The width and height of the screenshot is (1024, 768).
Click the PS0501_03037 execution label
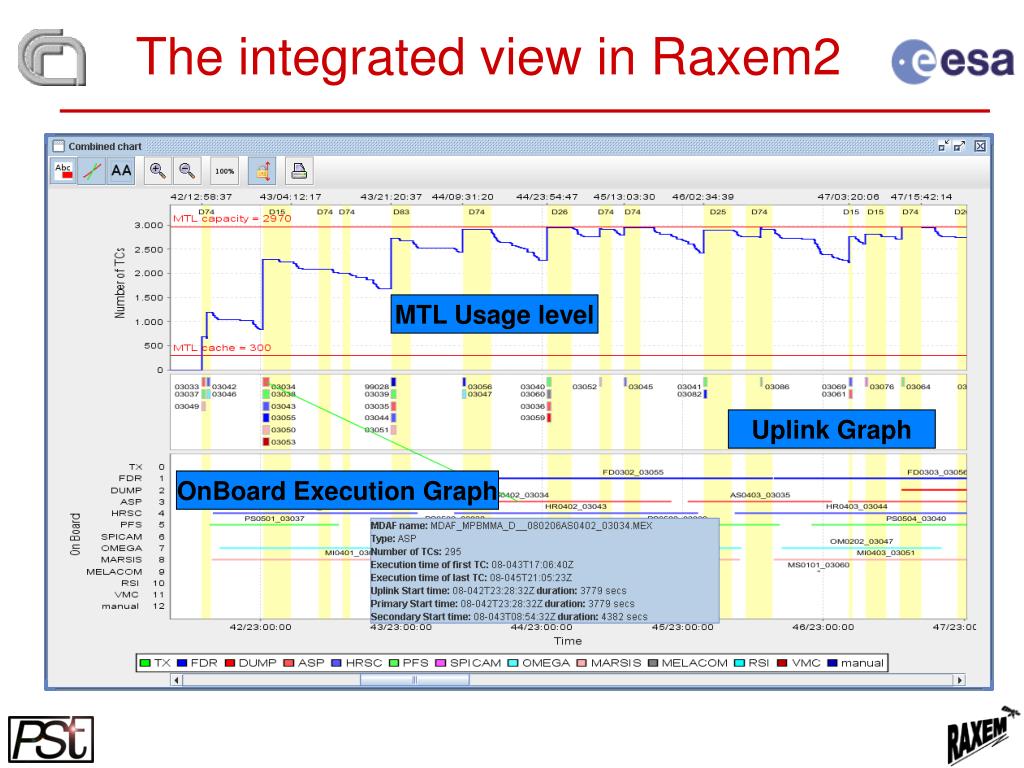pos(274,519)
